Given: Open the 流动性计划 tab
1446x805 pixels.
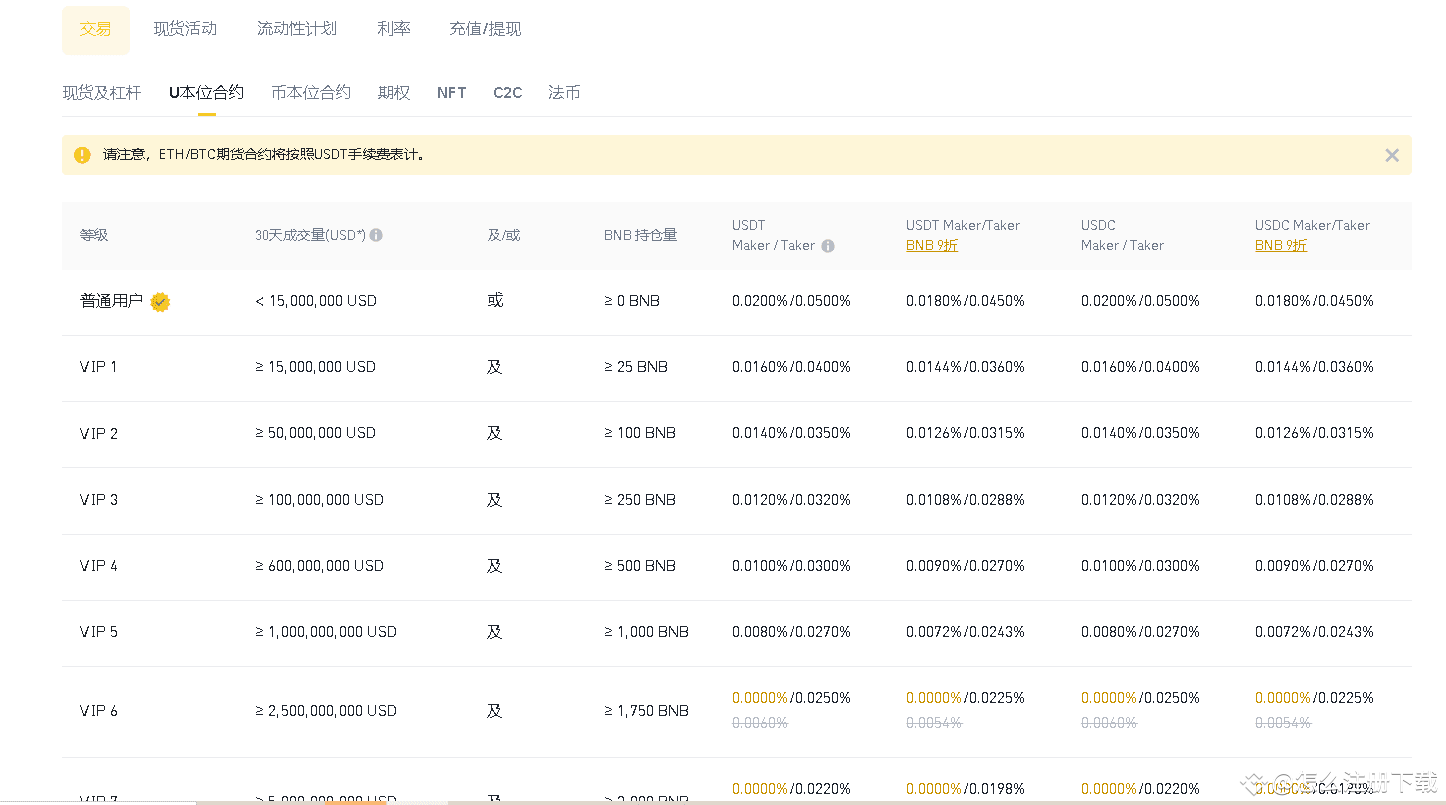Looking at the screenshot, I should pyautogui.click(x=297, y=29).
